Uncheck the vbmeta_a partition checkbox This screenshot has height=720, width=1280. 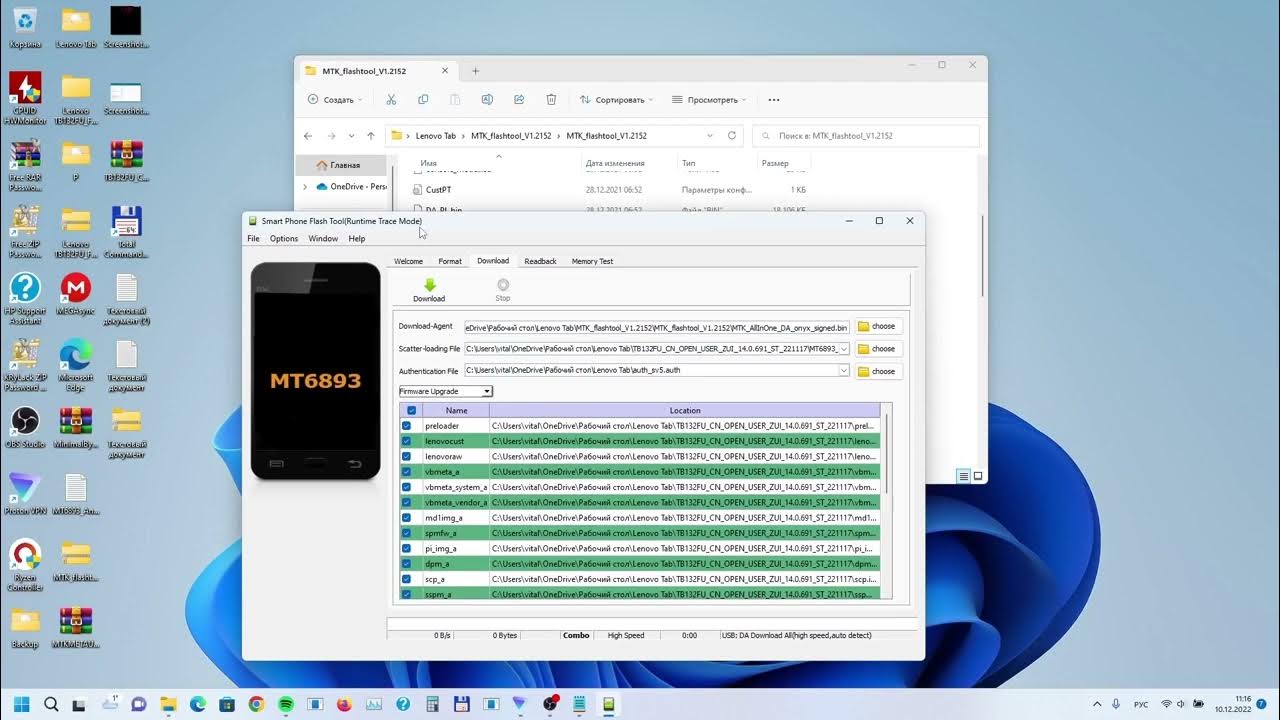406,472
